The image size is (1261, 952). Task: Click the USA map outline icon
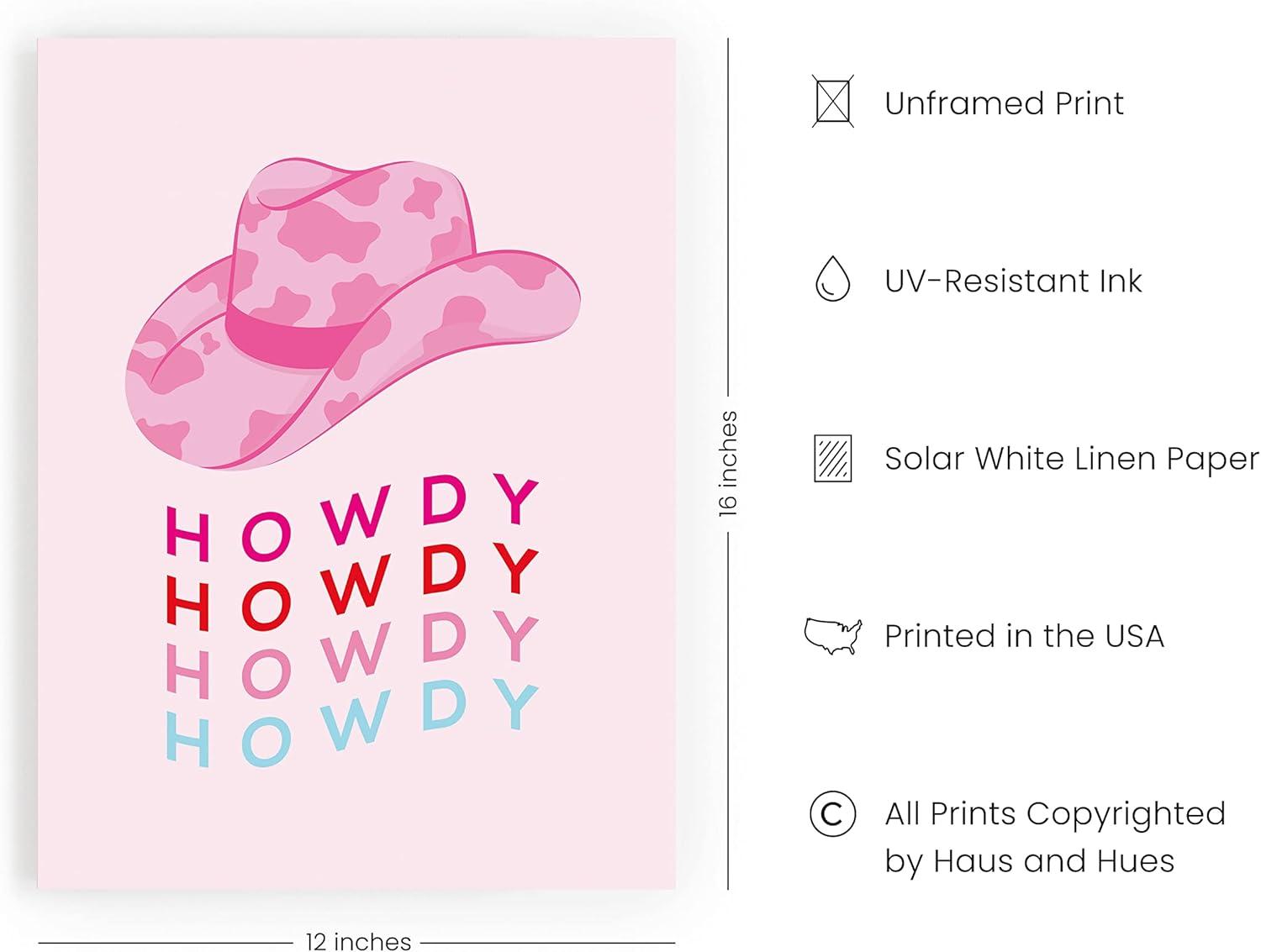[833, 636]
